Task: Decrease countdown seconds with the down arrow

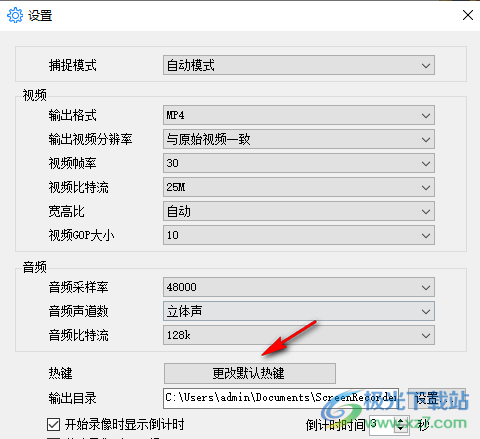Action: coord(401,429)
